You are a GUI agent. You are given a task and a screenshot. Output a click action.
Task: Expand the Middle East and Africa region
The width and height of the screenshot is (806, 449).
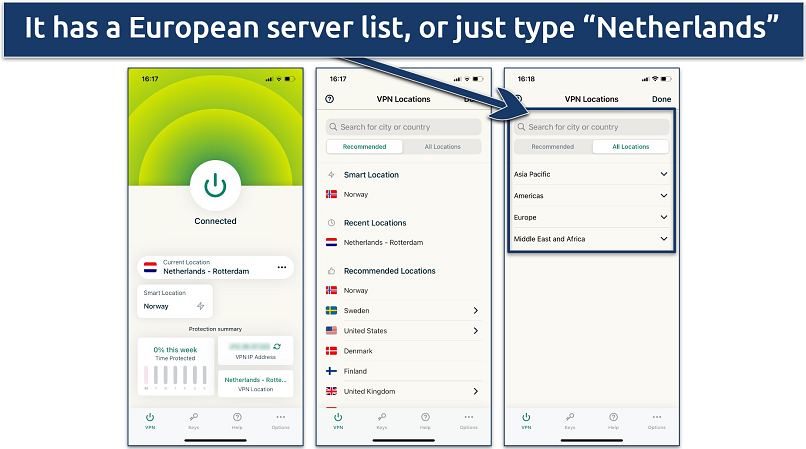tap(591, 239)
